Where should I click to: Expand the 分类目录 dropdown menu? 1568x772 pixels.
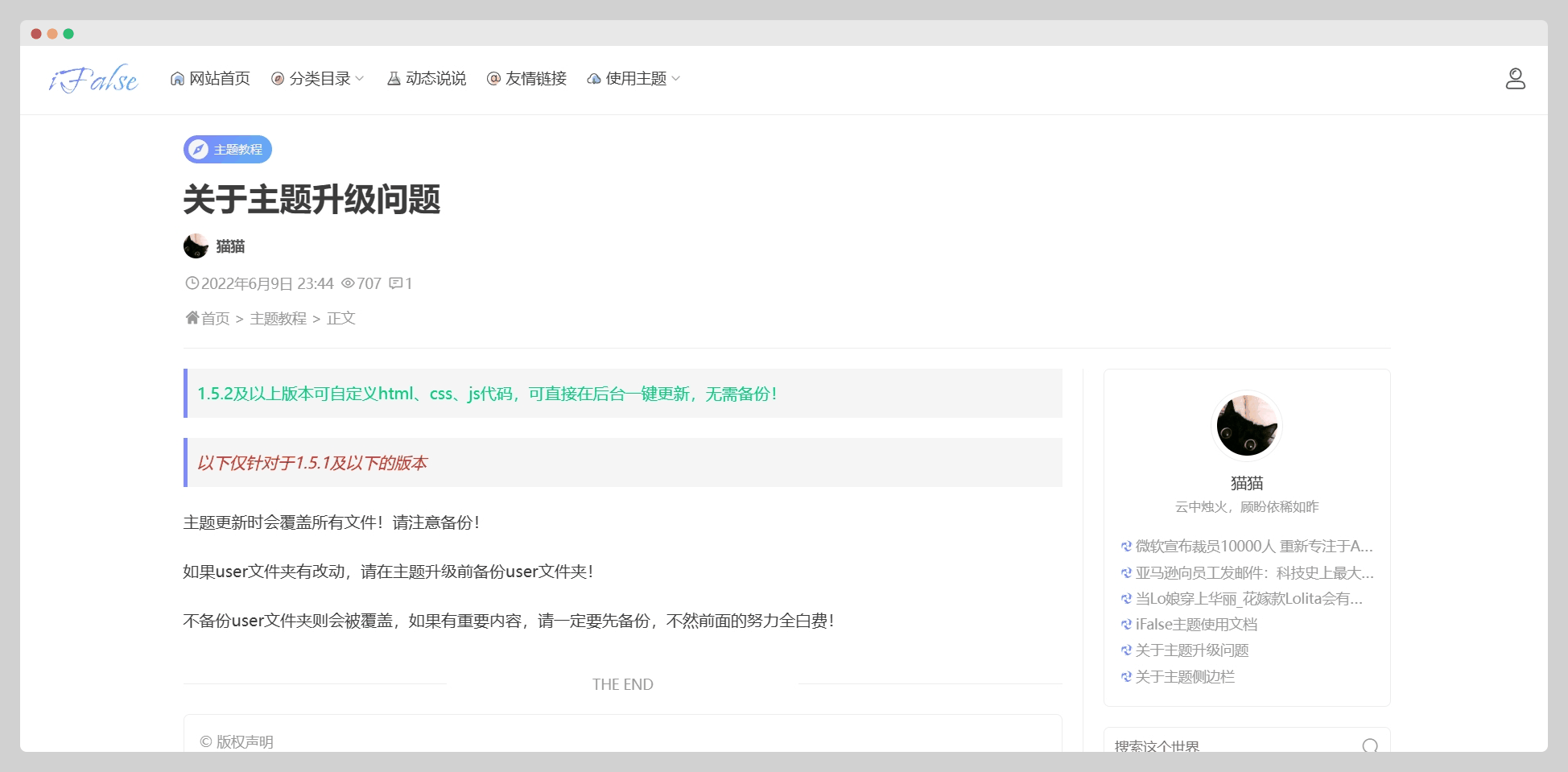coord(318,79)
